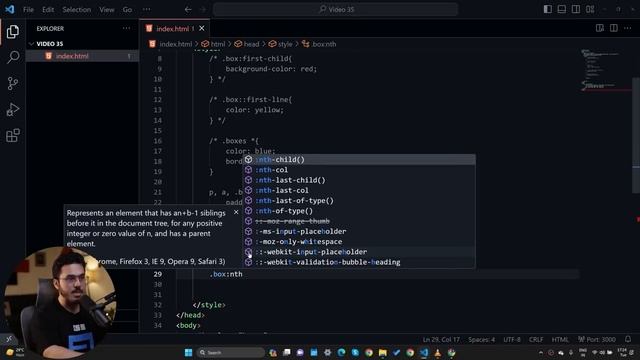
Task: Open the overflow menu ellipsis in menu bar
Action: click(147, 9)
